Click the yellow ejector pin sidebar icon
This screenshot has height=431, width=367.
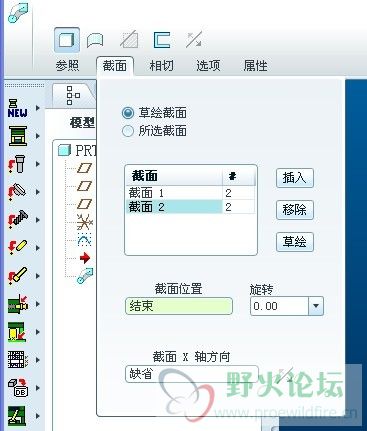pos(18,276)
